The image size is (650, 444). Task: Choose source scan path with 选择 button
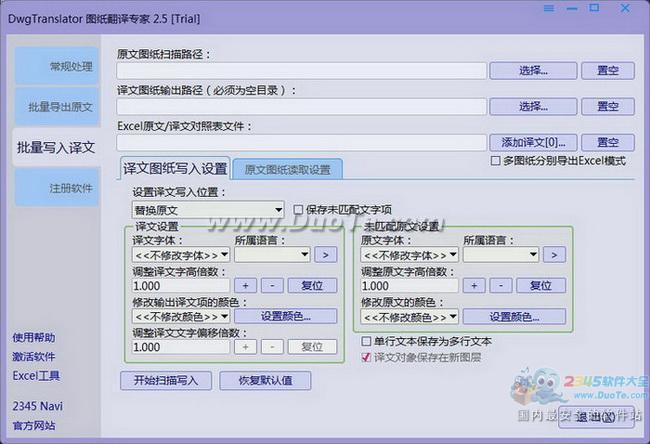(533, 70)
